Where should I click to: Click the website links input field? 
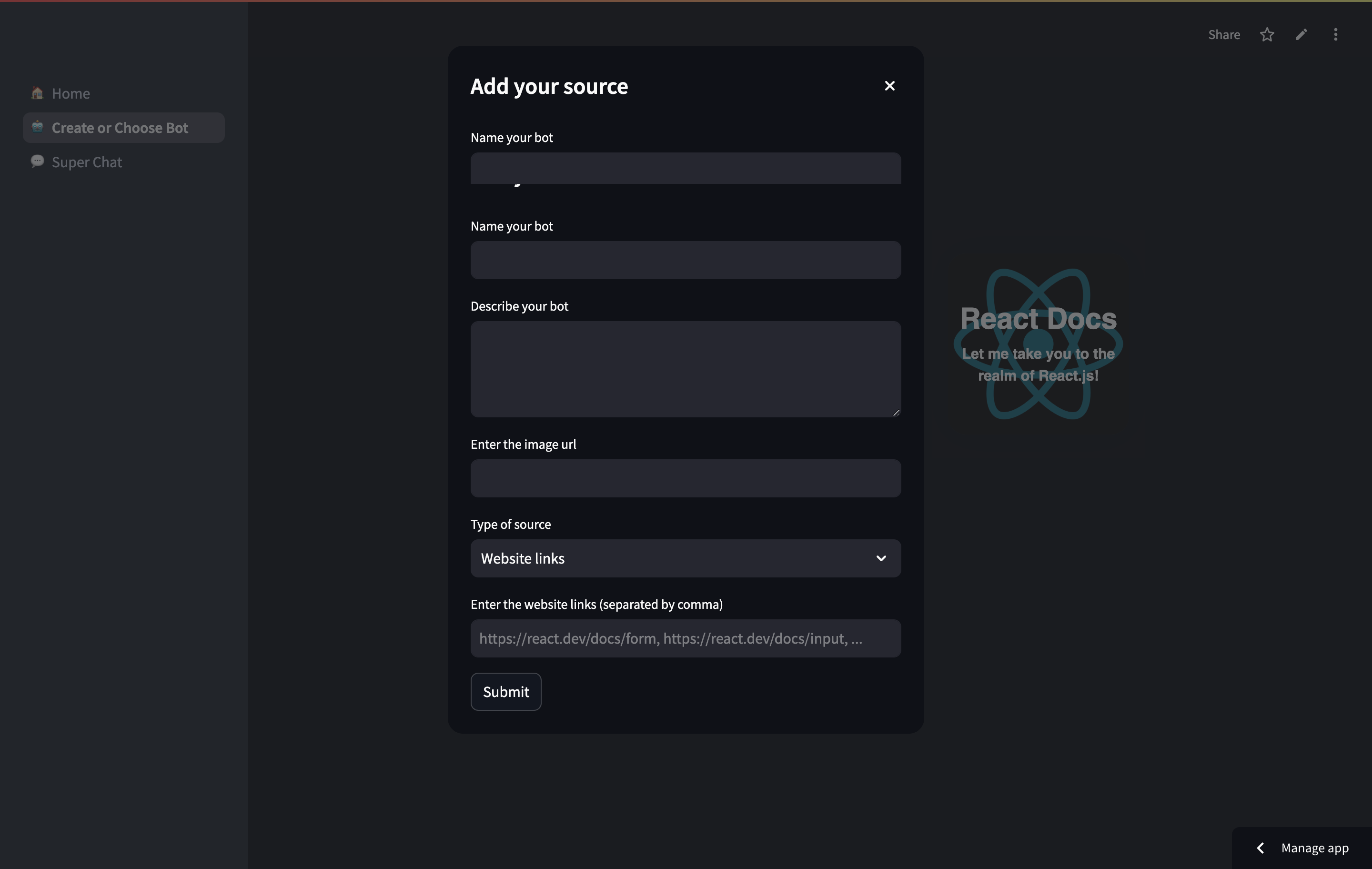[686, 638]
